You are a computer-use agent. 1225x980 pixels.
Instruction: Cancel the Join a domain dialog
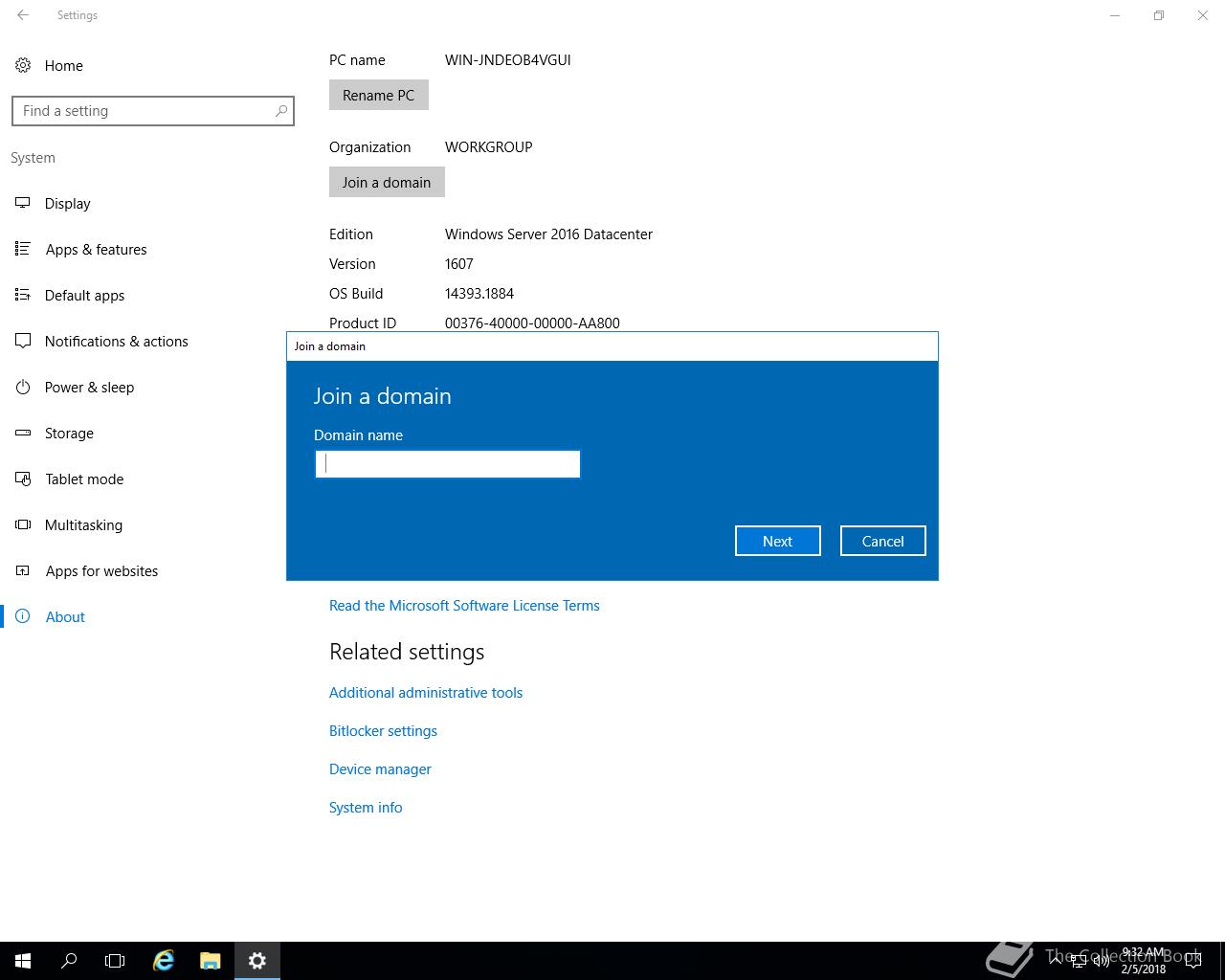click(x=882, y=541)
